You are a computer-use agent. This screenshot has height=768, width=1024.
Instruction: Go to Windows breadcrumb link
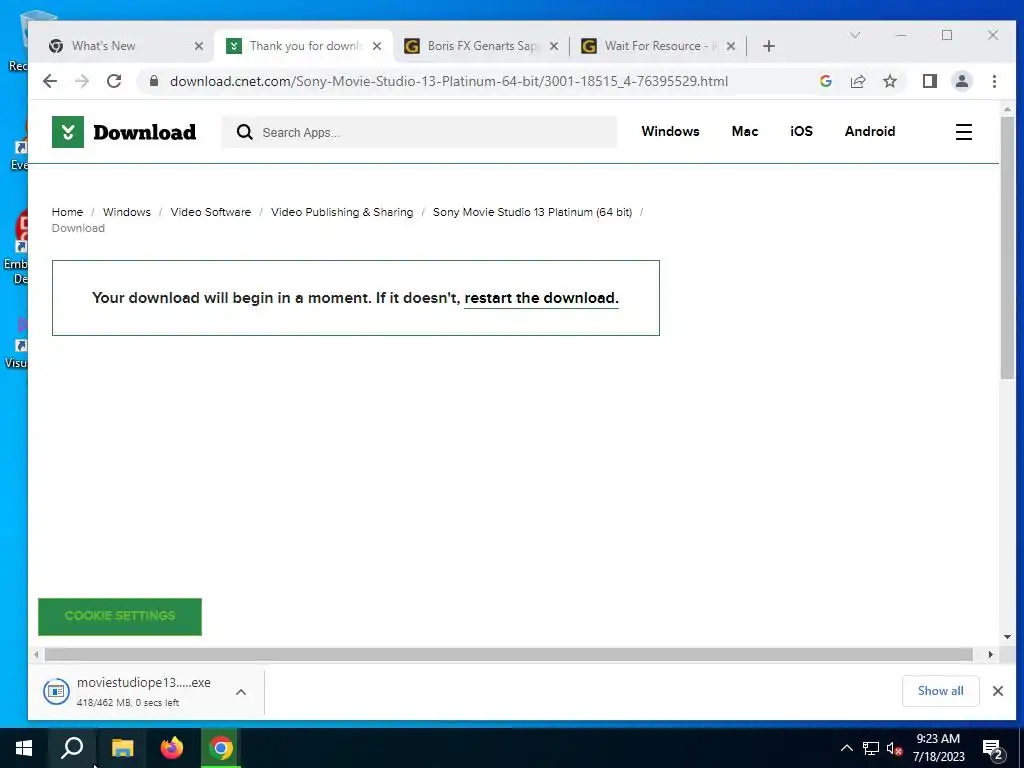pos(127,212)
